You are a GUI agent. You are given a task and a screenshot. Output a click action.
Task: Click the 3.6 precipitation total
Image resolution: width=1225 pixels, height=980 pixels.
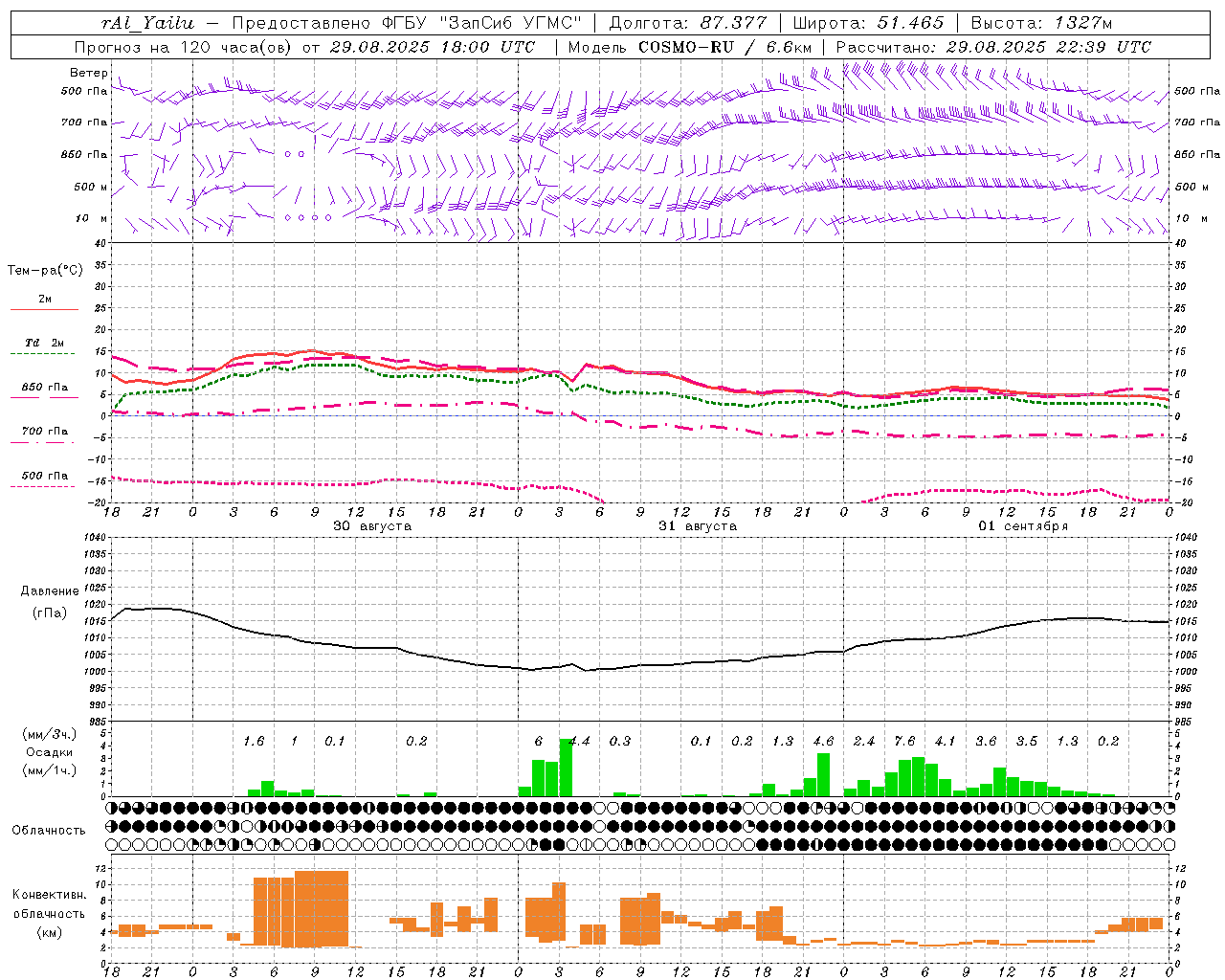tap(986, 741)
